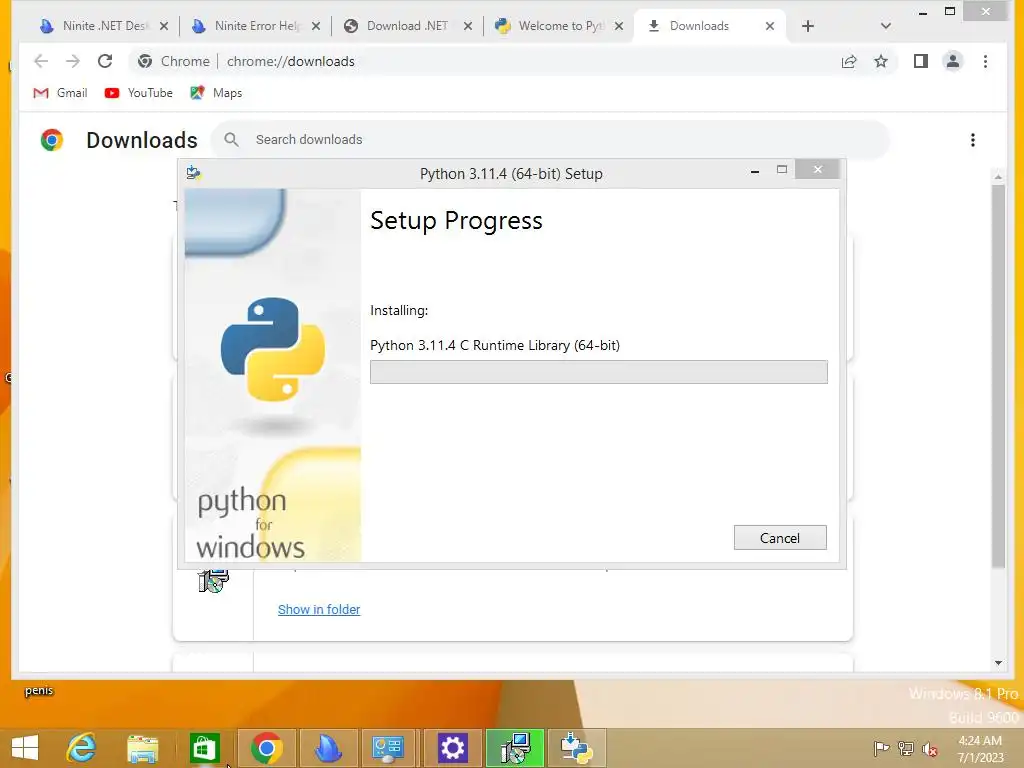The width and height of the screenshot is (1024, 768).
Task: Cancel the Python setup installation
Action: coord(780,537)
